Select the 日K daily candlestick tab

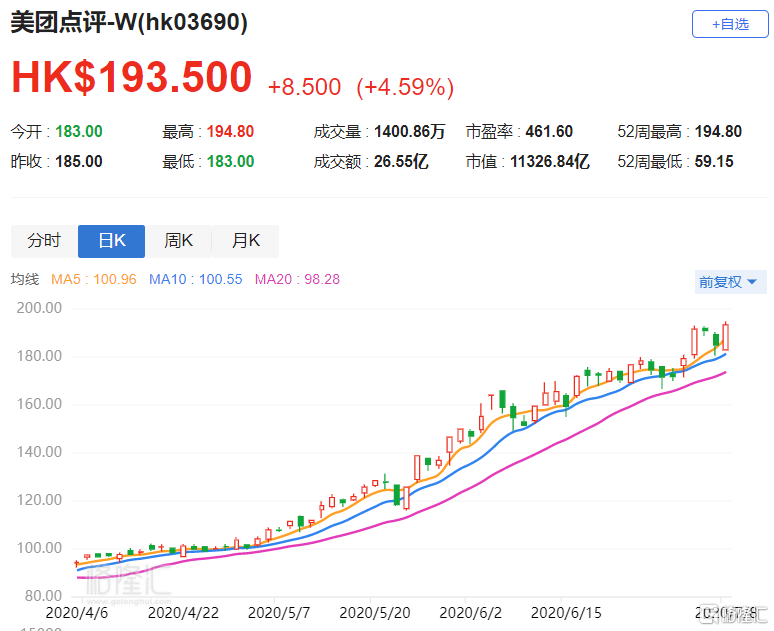111,241
